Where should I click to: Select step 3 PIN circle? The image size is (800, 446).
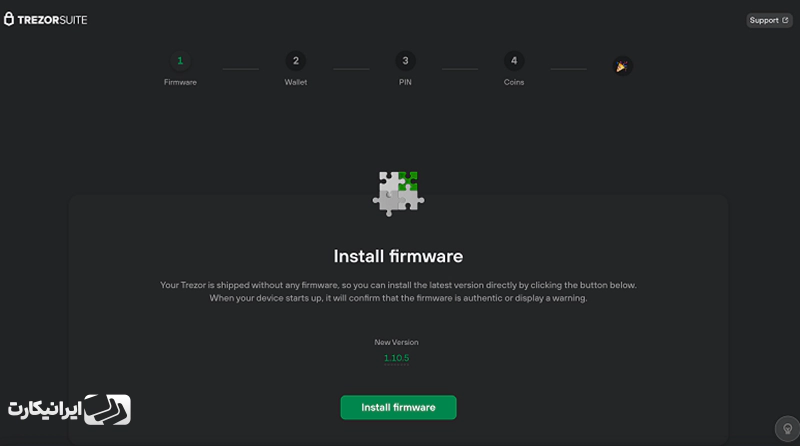(x=405, y=61)
